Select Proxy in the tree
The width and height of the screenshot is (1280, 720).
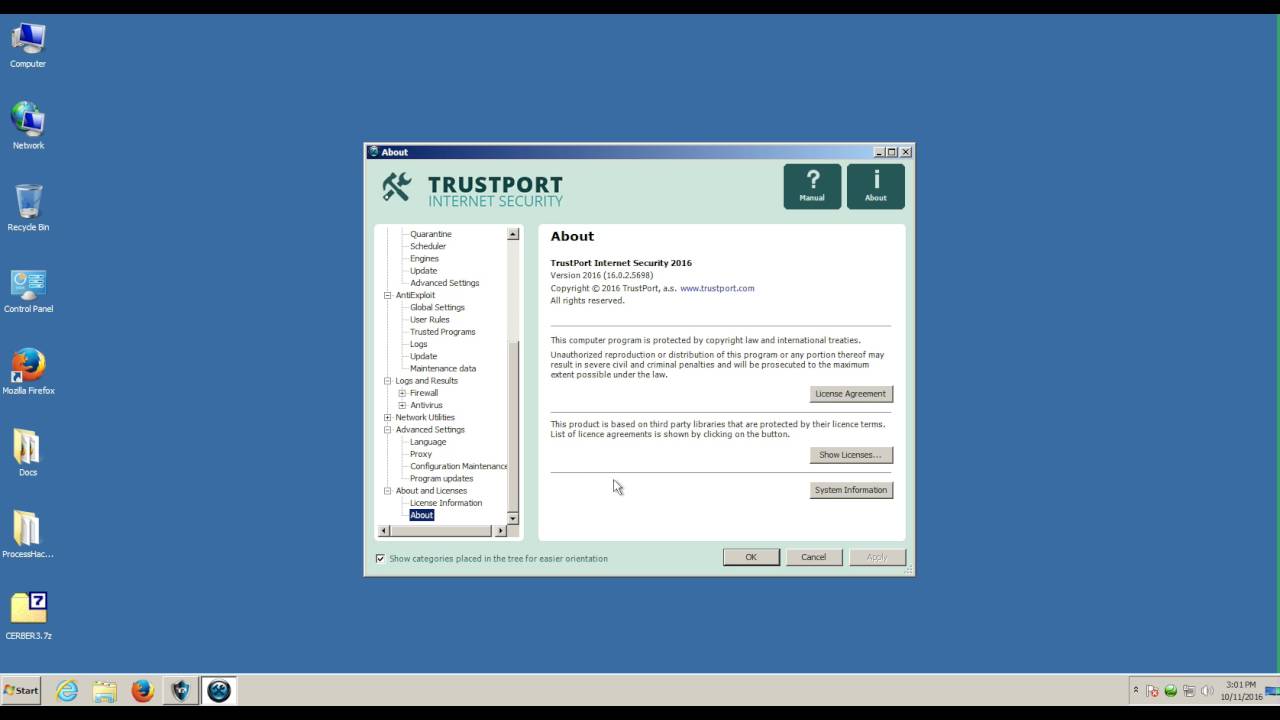coord(421,454)
